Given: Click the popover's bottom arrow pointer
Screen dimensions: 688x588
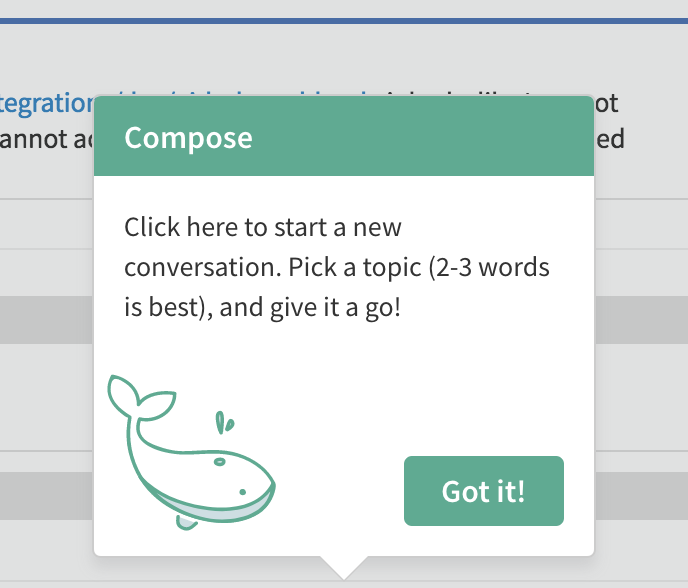Looking at the screenshot, I should (344, 566).
